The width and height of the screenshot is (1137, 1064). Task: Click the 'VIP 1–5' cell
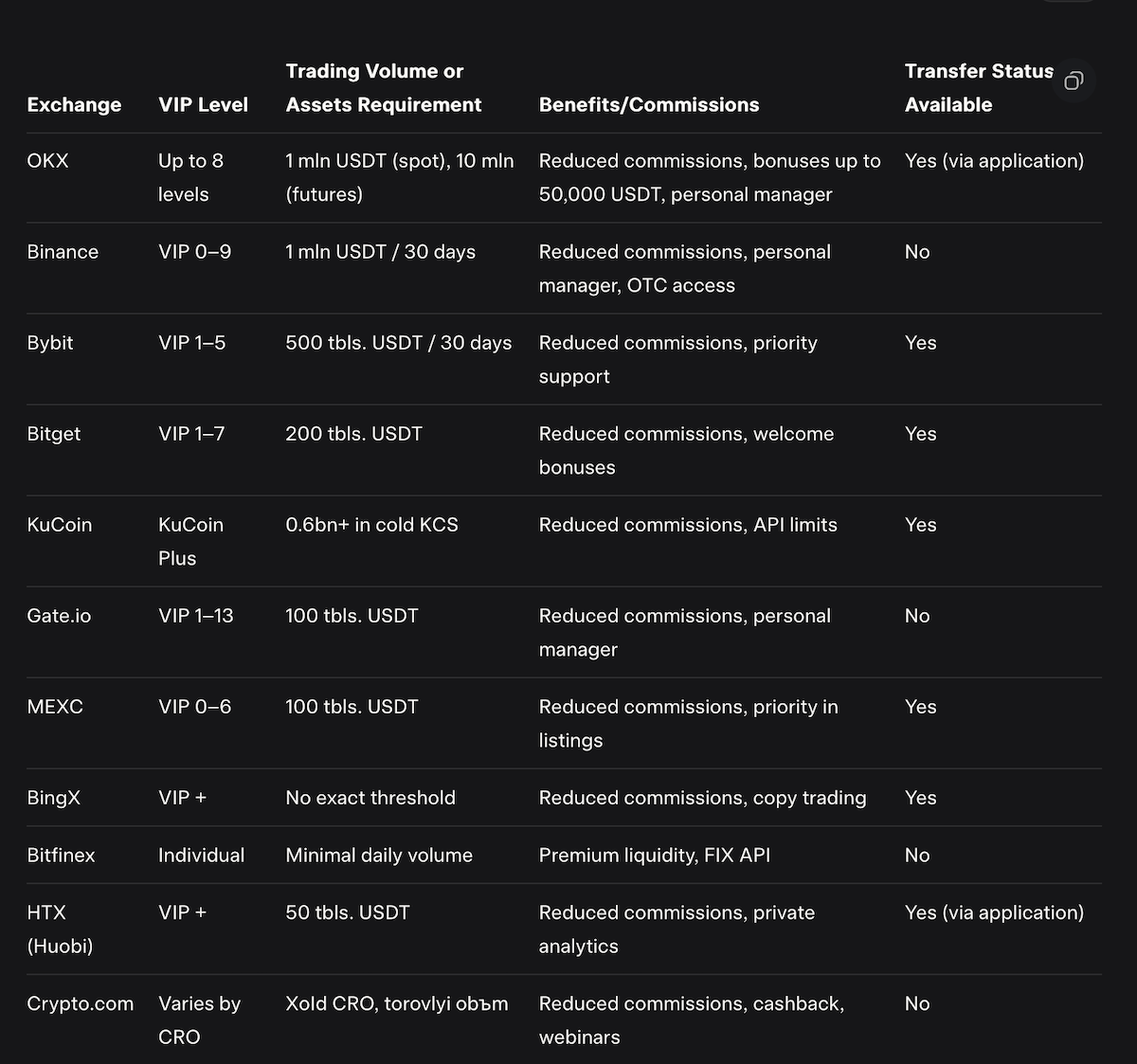[x=192, y=343]
